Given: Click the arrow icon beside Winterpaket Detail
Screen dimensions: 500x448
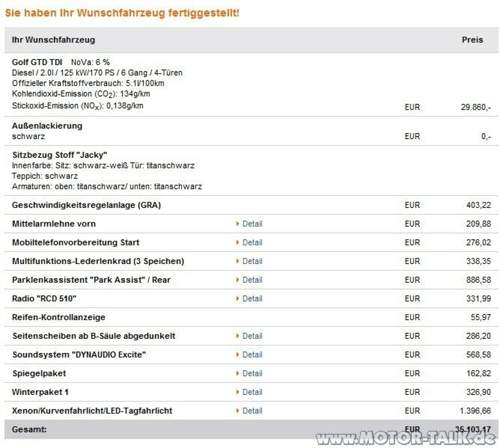Looking at the screenshot, I should (x=237, y=392).
